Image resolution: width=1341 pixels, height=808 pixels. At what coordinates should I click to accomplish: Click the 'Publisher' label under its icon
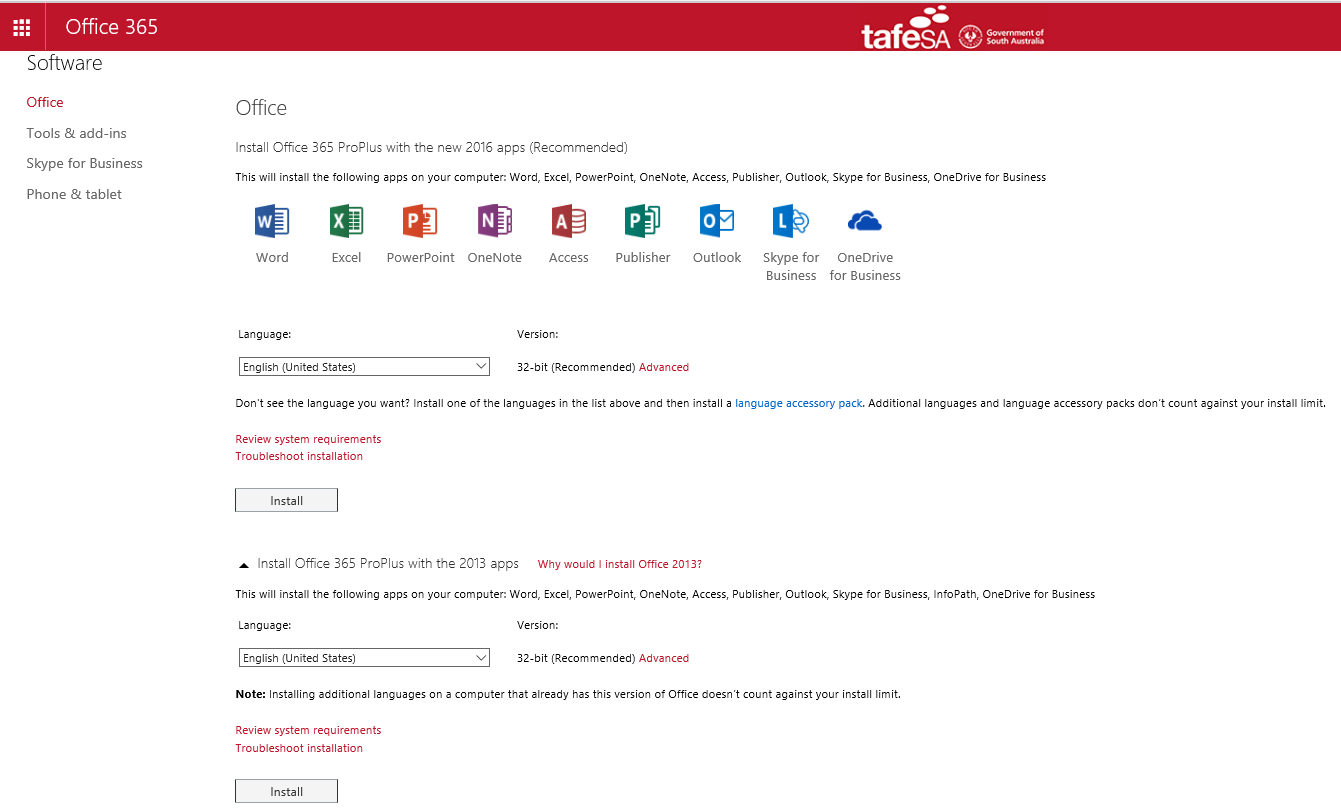643,257
